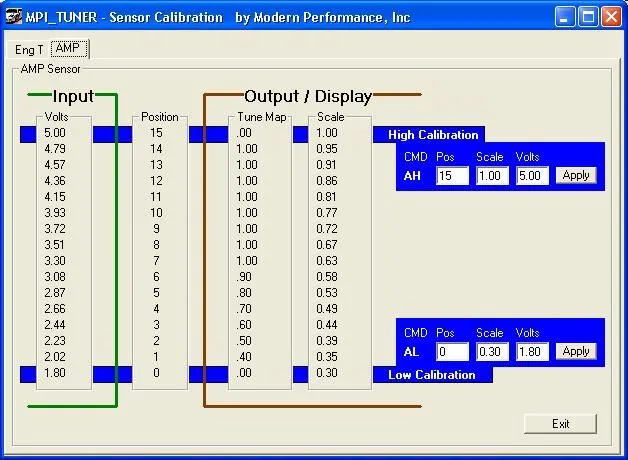This screenshot has width=628, height=460.
Task: Maximize the Sensor Calibration window
Action: pos(589,16)
